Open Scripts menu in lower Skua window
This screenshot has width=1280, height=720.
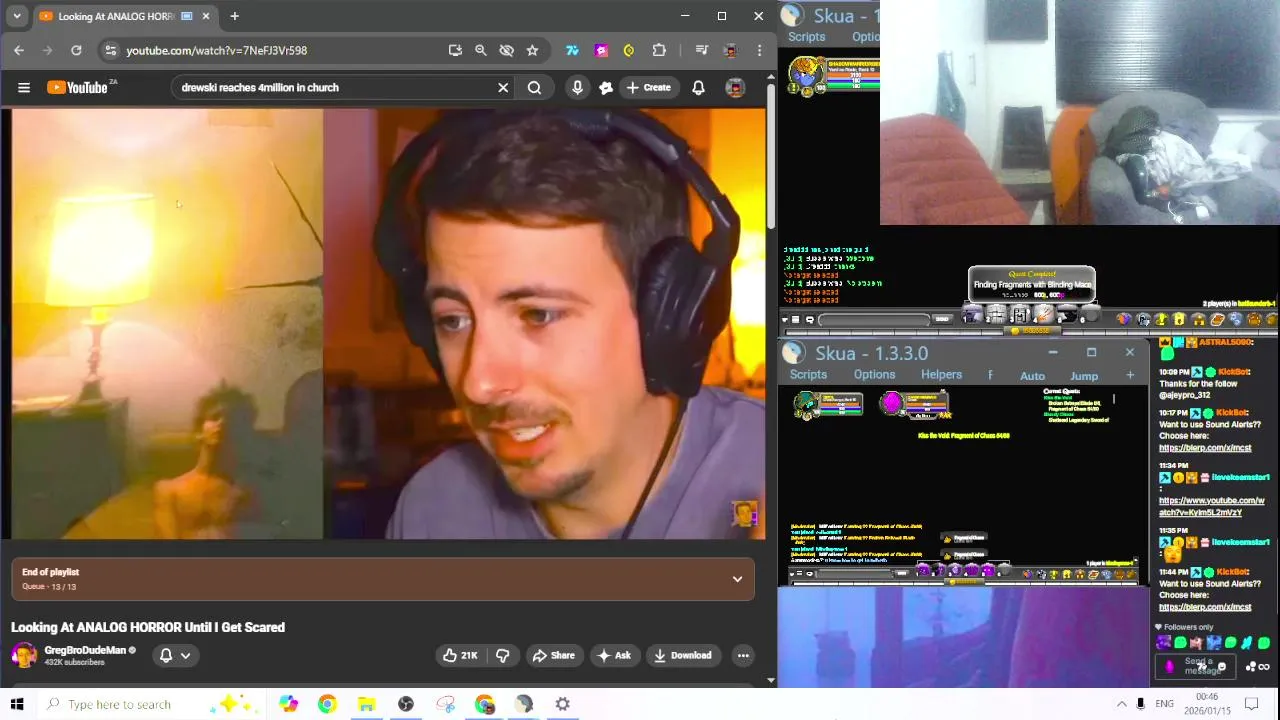coord(808,375)
